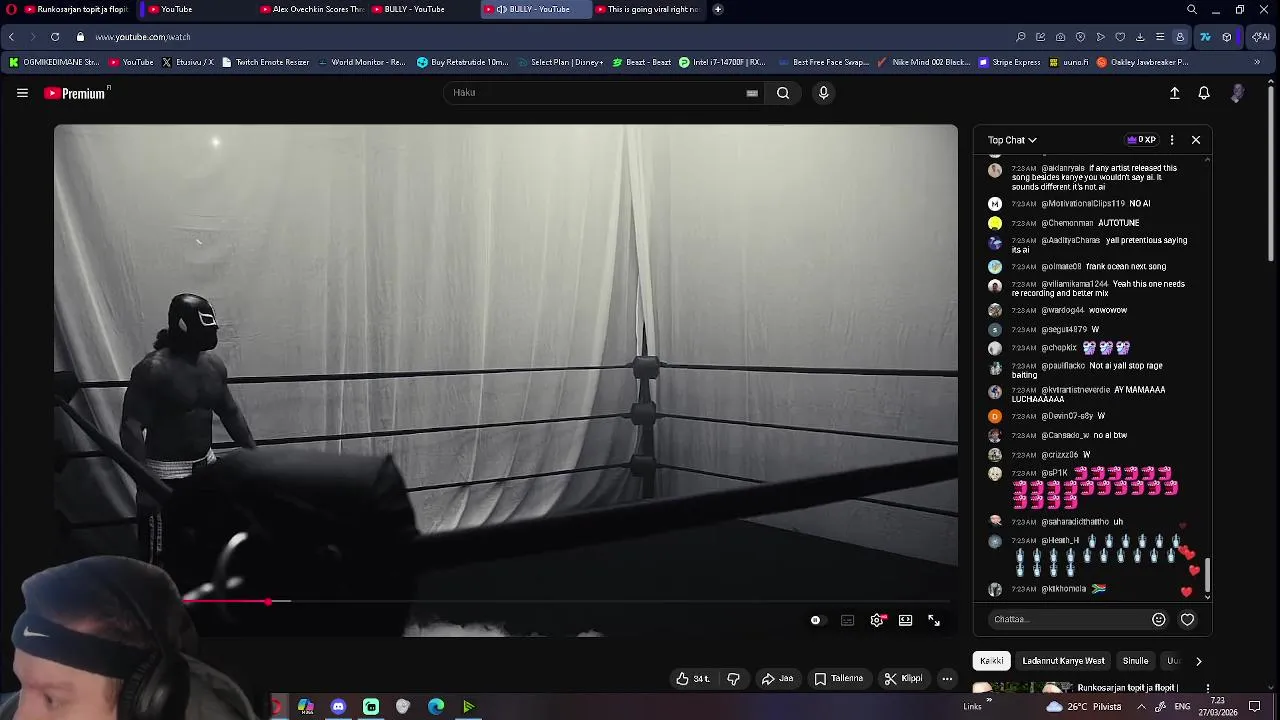This screenshot has width=1280, height=720.
Task: Open weather widget 26°C Pilvistä
Action: pyautogui.click(x=1083, y=706)
